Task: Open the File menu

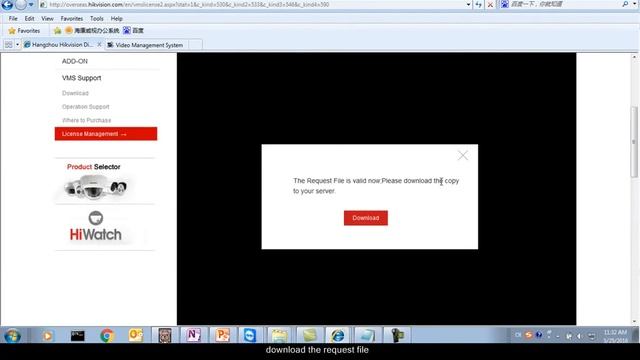Action: coord(13,19)
